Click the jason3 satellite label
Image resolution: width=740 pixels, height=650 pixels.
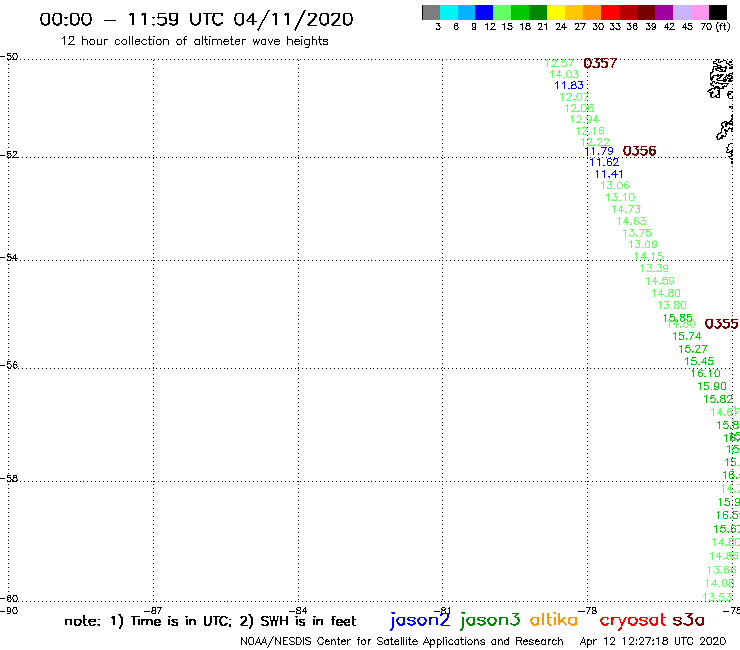point(490,621)
